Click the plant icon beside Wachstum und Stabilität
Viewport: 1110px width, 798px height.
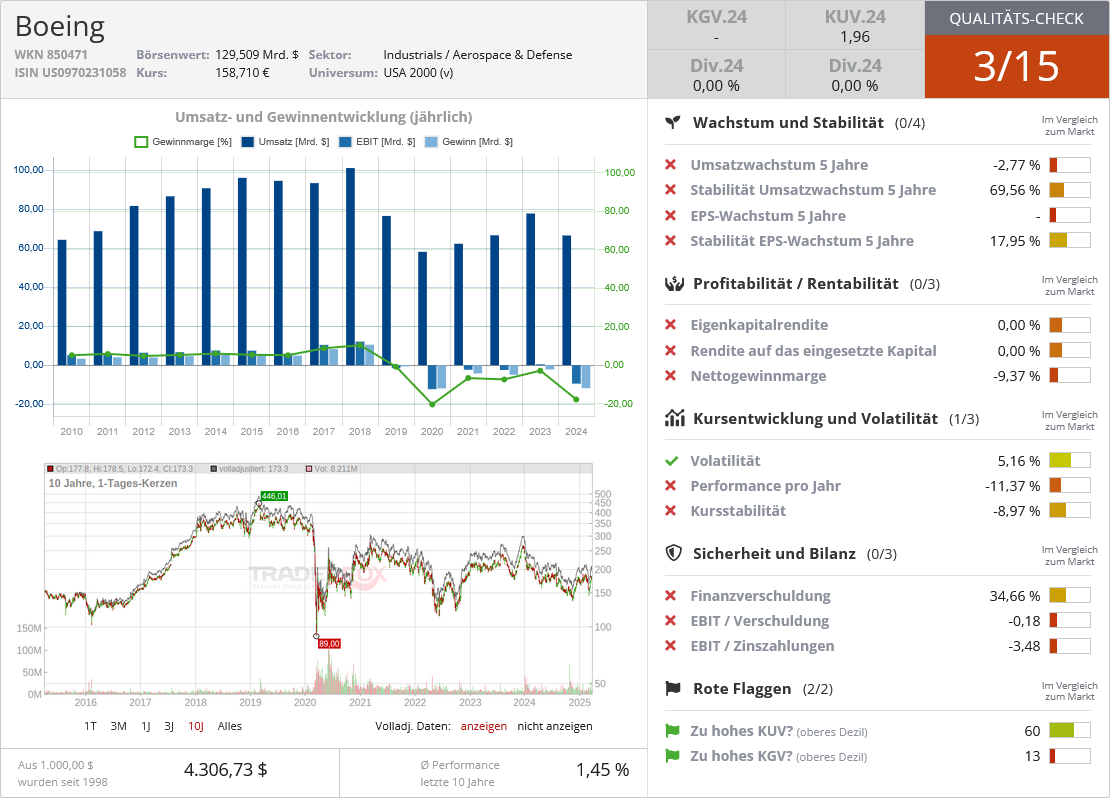[673, 122]
